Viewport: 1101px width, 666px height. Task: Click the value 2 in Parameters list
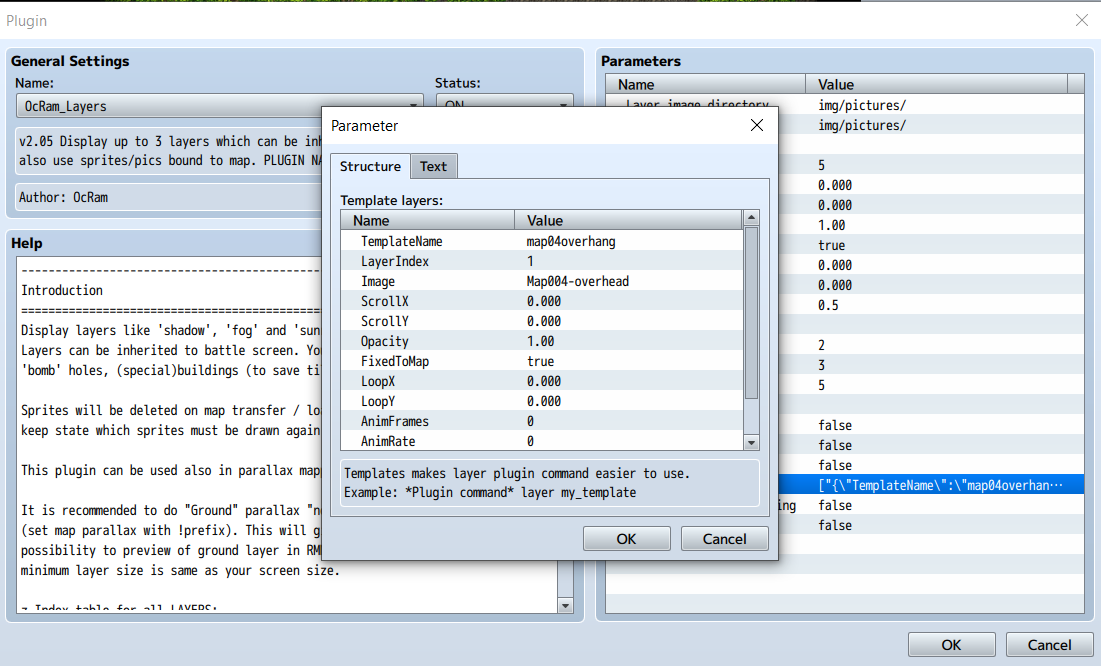[x=821, y=346]
